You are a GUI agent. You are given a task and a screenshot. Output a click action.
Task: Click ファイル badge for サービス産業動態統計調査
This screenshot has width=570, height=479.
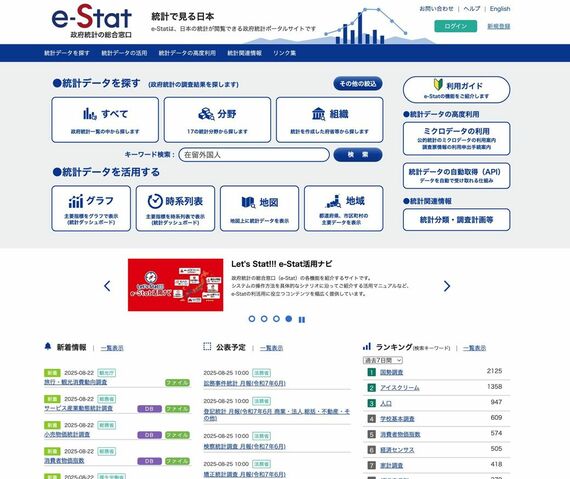[177, 409]
